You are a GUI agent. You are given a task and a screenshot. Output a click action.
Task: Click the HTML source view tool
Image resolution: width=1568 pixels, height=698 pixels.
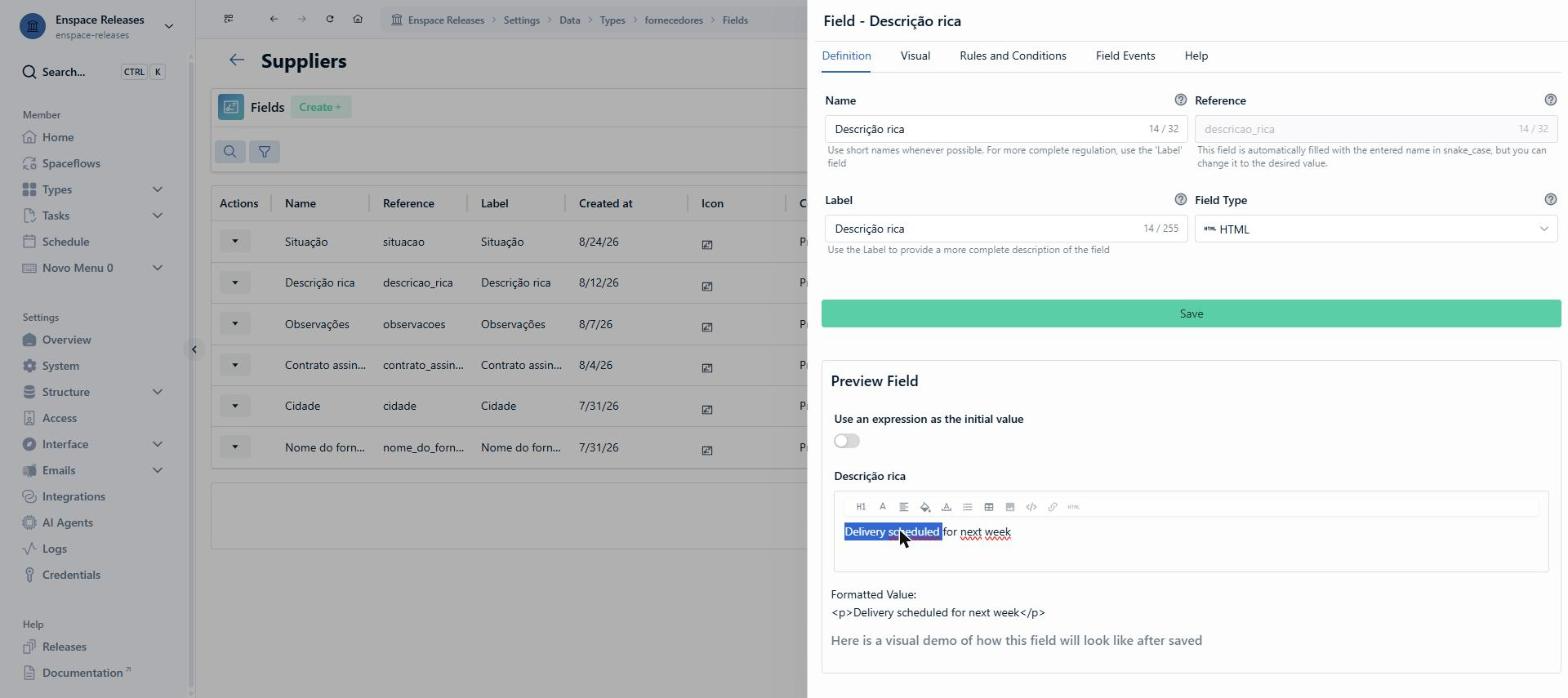coord(1073,507)
